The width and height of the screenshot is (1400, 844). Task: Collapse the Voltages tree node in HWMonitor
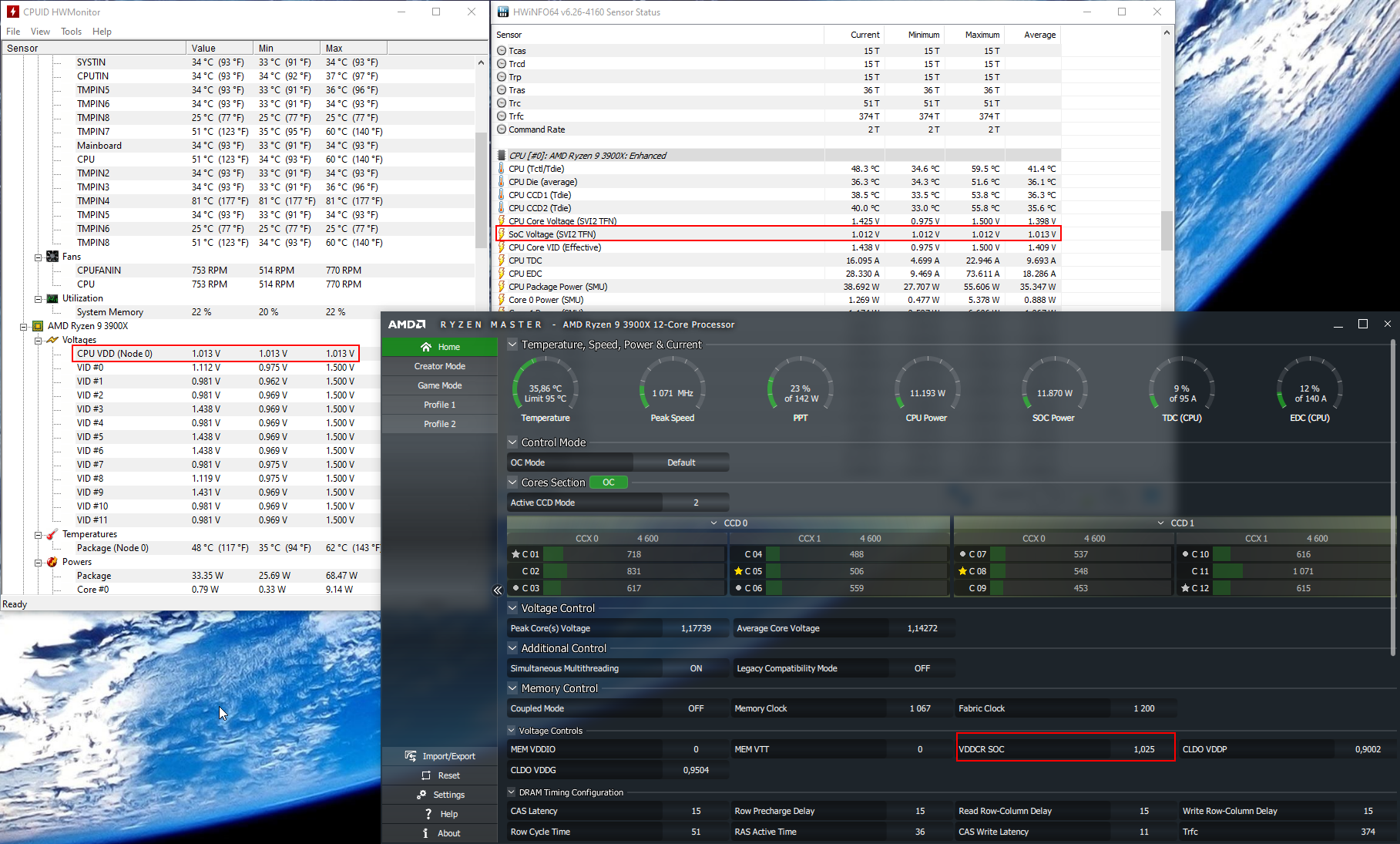click(x=38, y=340)
